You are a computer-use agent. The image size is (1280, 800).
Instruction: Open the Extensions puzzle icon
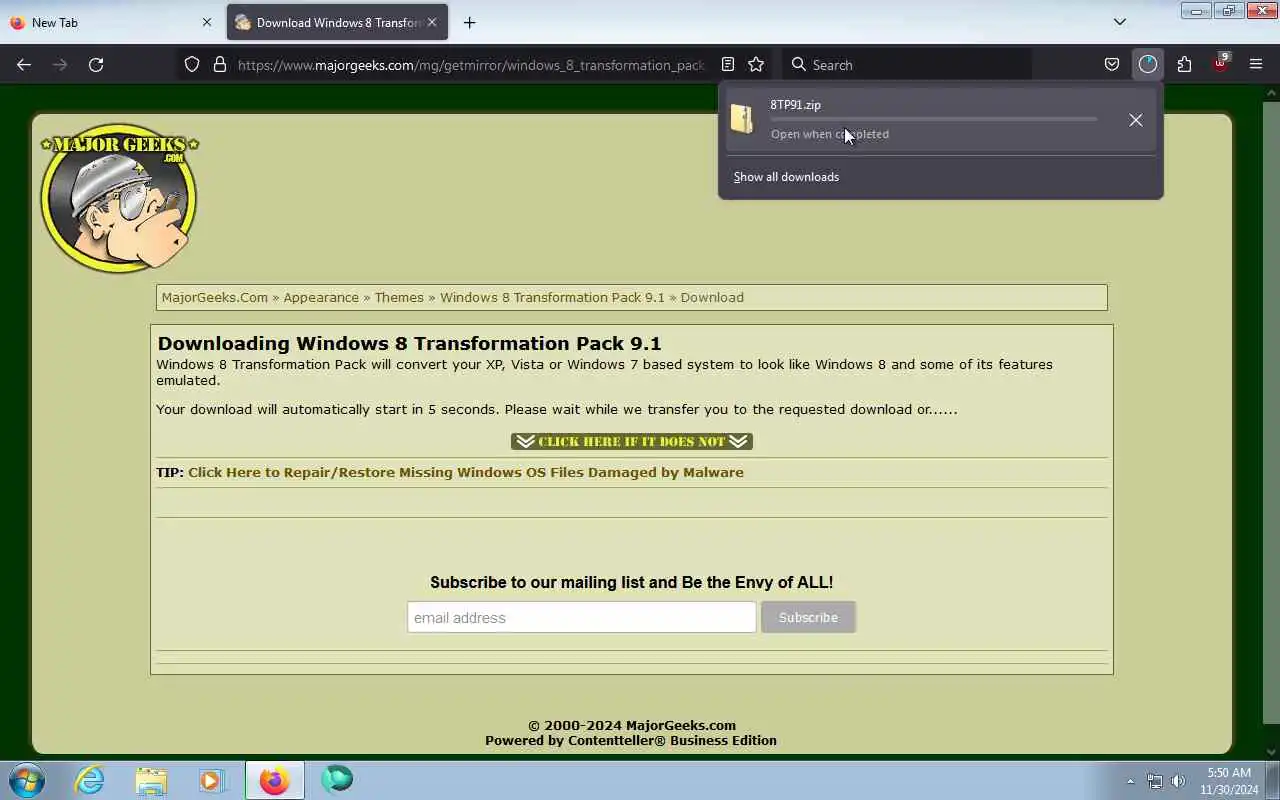tap(1184, 64)
